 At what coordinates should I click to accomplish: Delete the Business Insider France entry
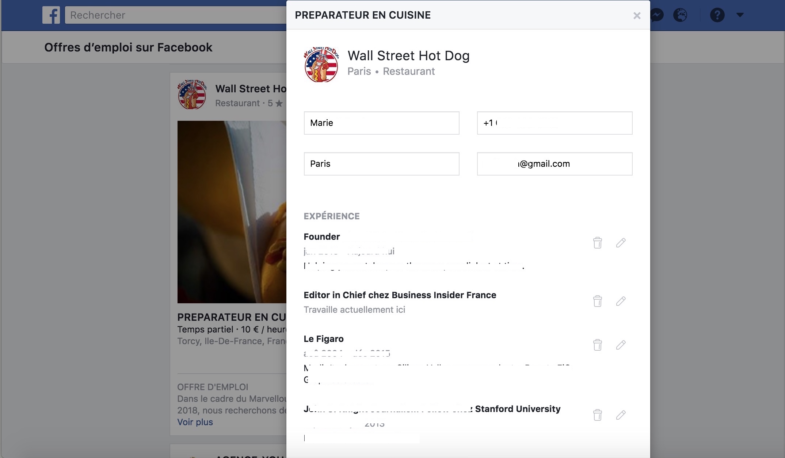(x=597, y=301)
